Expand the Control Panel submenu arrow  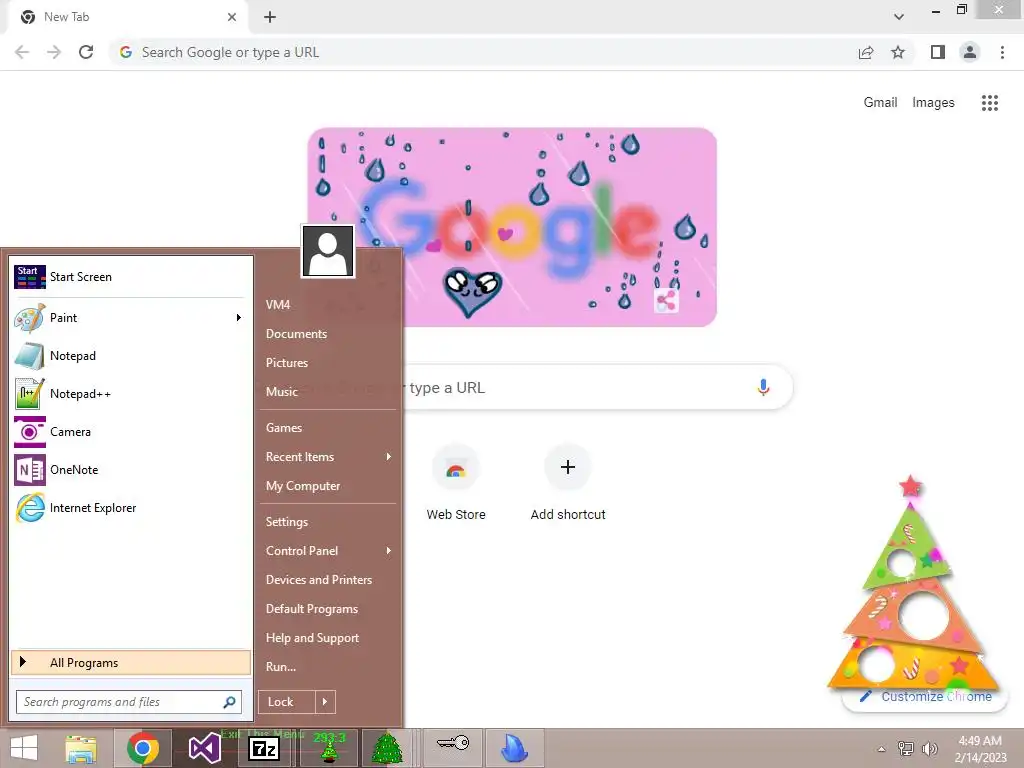click(389, 551)
